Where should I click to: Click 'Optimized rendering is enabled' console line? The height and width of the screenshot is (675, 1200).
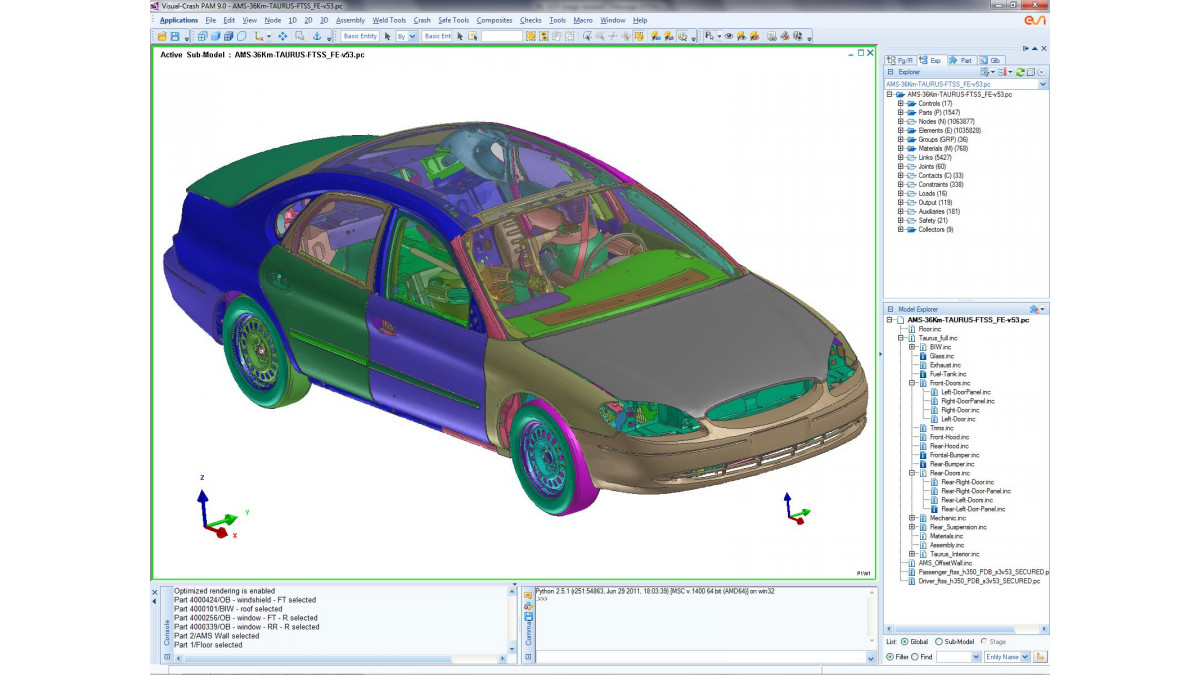tap(224, 591)
